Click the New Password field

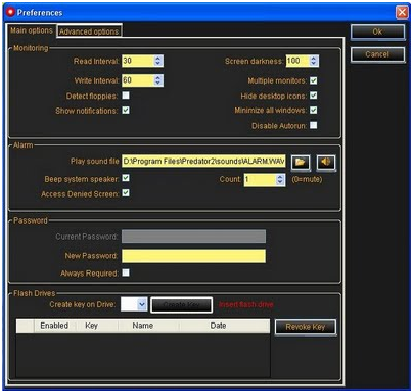[x=194, y=256]
